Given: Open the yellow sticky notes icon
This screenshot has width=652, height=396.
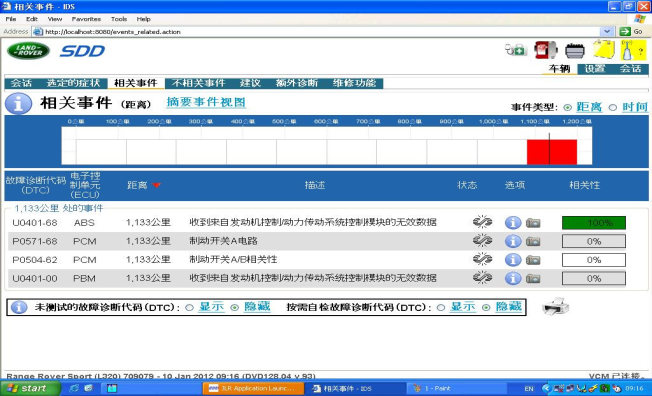Looking at the screenshot, I should (x=604, y=50).
